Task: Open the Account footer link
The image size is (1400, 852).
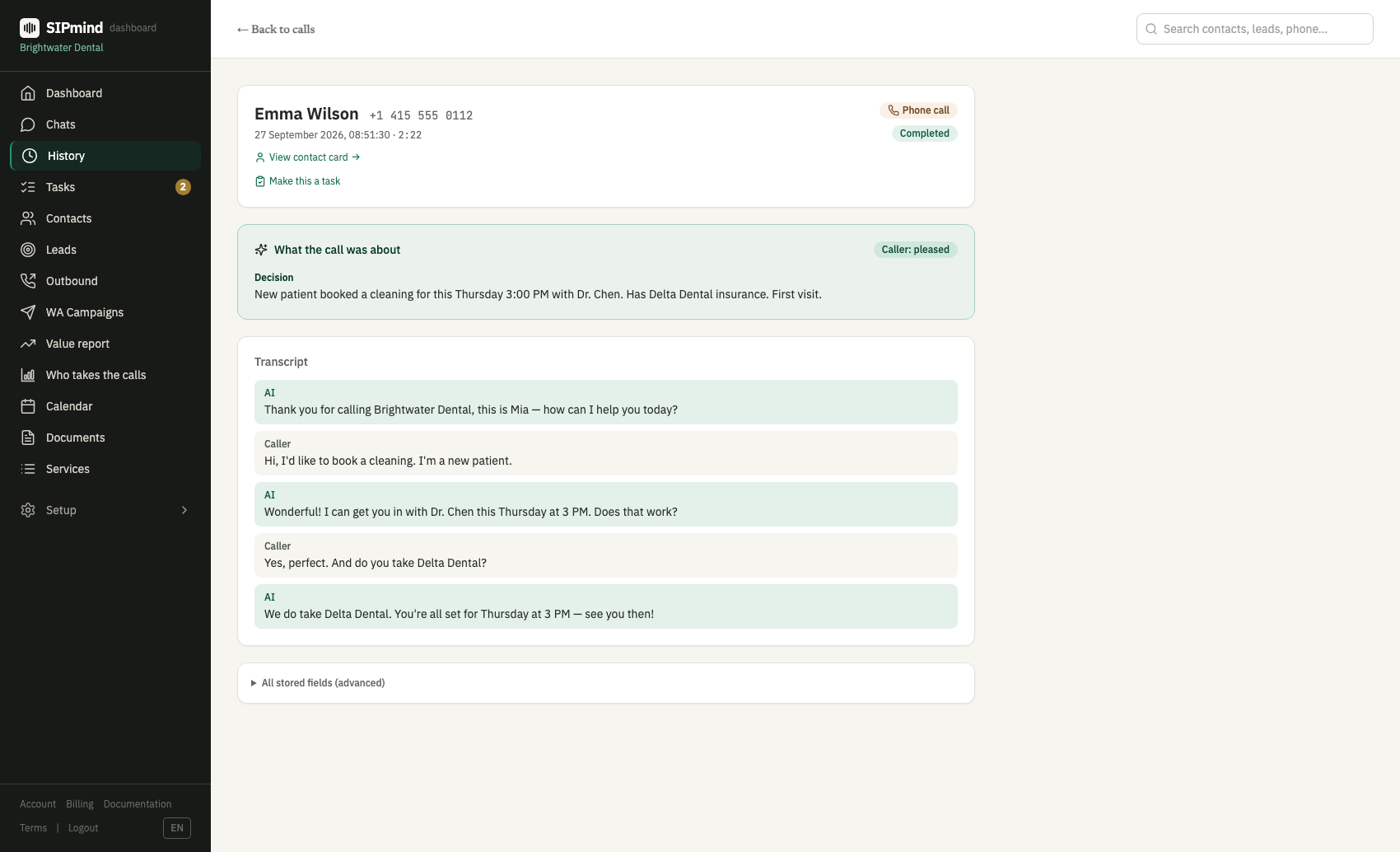Action: (x=38, y=804)
